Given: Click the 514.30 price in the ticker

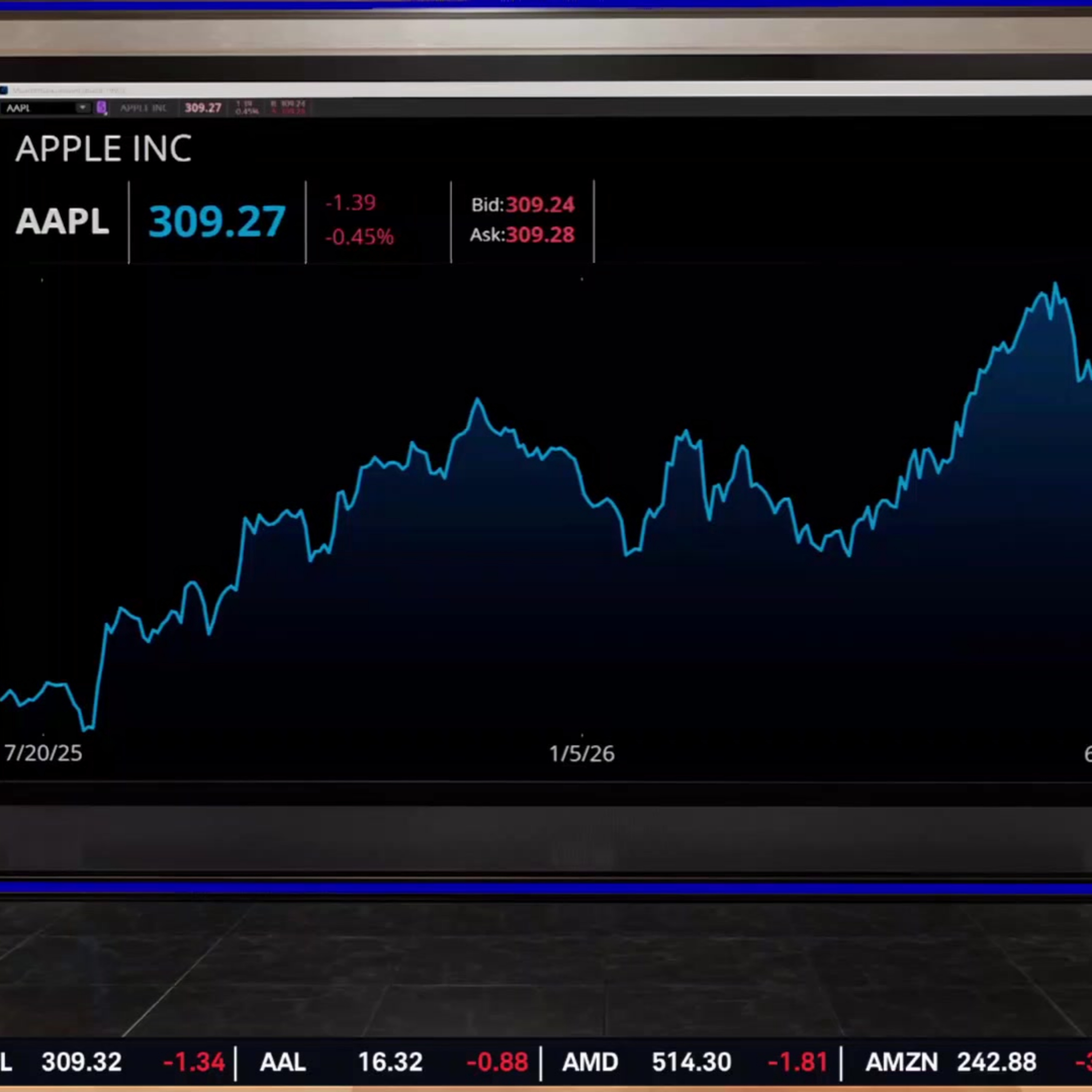Looking at the screenshot, I should point(692,1062).
